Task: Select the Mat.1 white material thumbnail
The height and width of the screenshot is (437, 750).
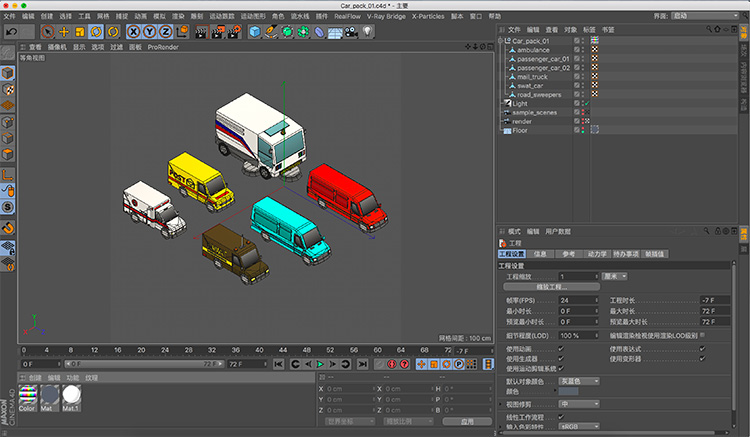Action: 71,396
